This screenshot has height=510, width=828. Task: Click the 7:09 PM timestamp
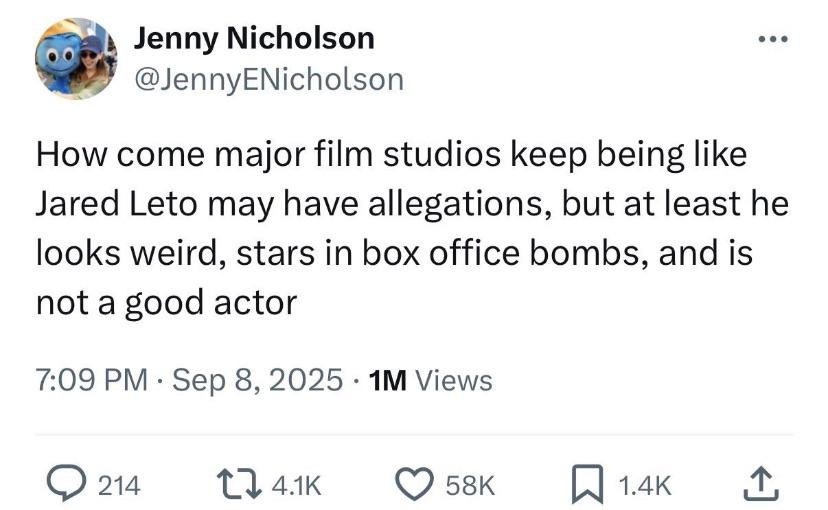pos(91,381)
